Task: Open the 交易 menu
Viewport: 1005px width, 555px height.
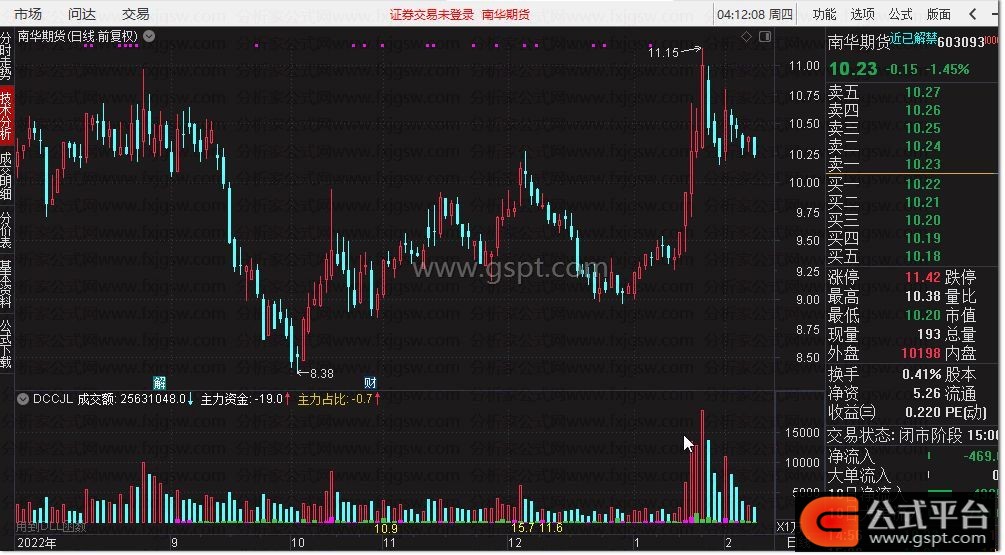Action: tap(135, 13)
